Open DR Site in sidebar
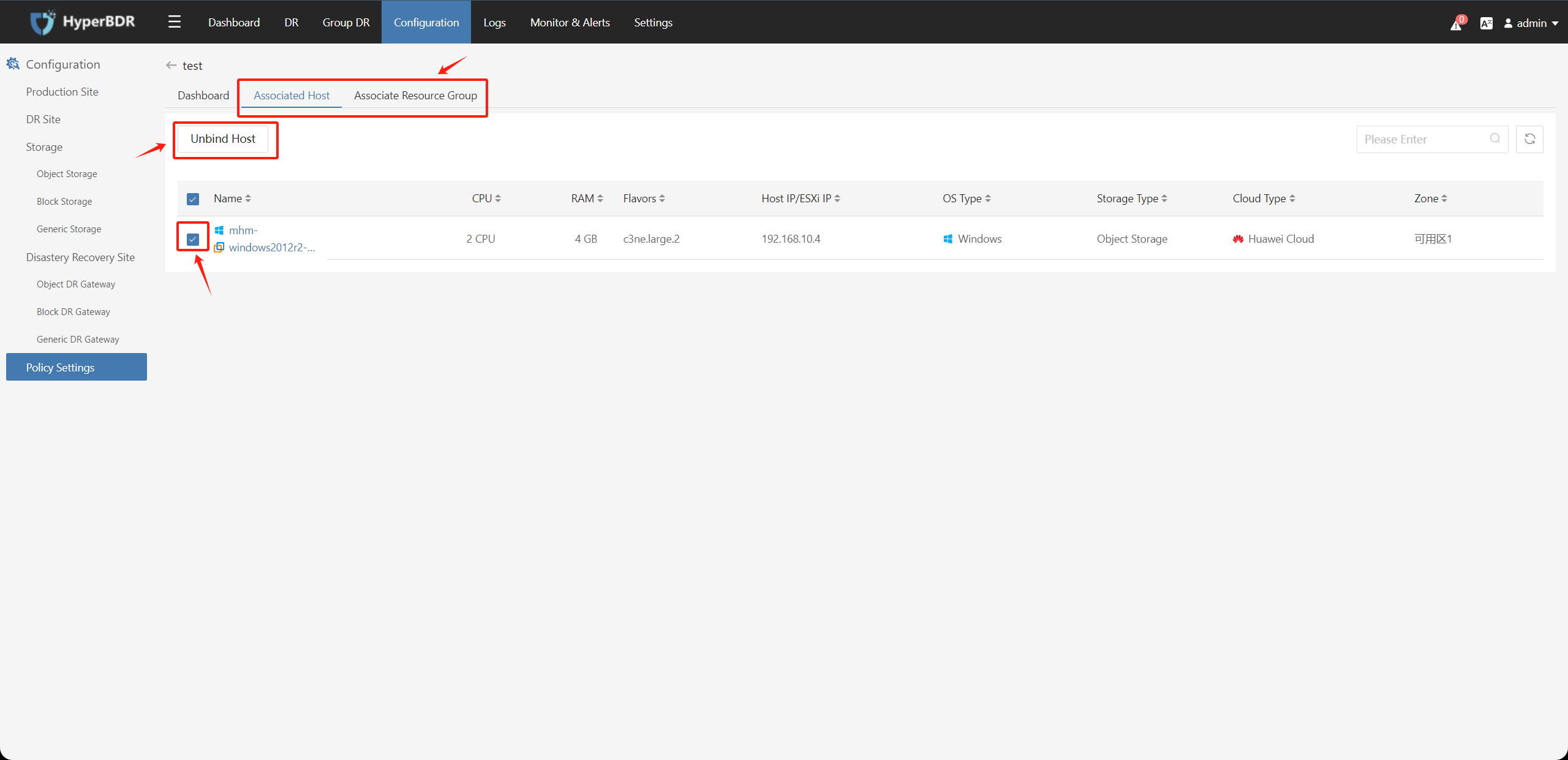 pos(43,119)
